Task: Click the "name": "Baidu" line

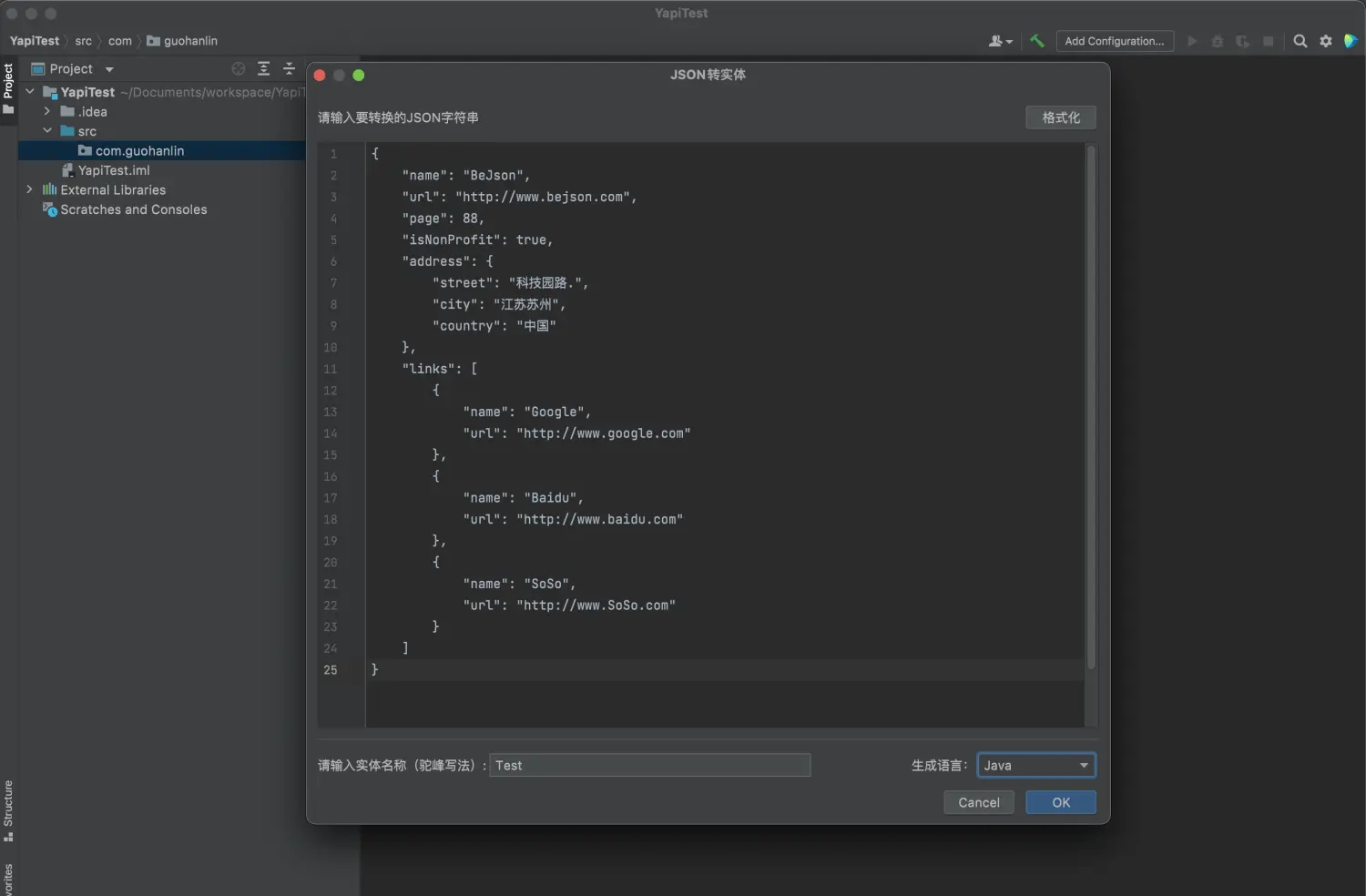Action: [x=523, y=498]
